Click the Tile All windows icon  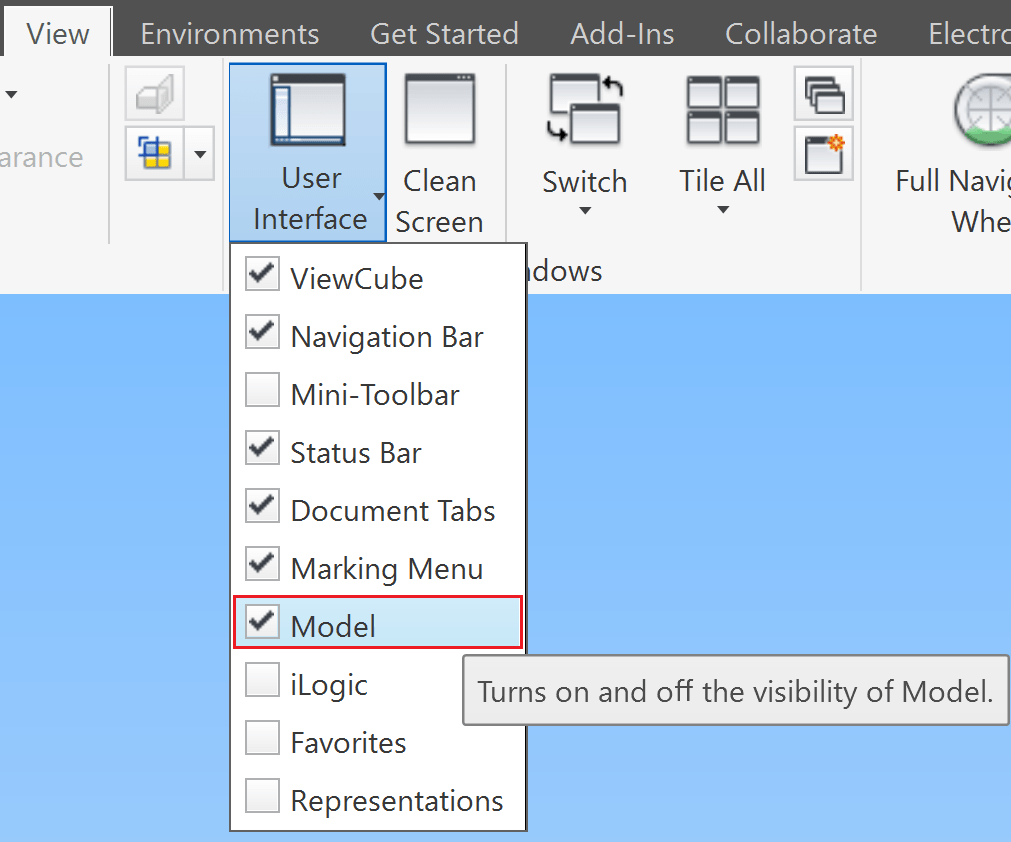pos(723,109)
